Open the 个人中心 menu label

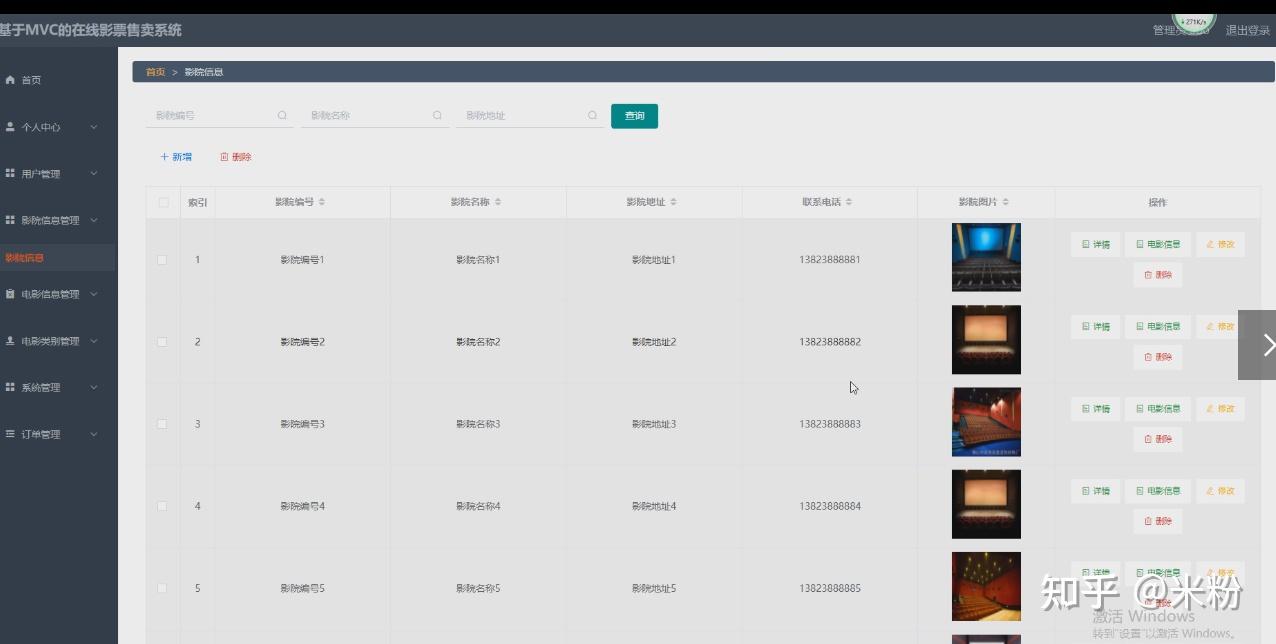pyautogui.click(x=41, y=127)
